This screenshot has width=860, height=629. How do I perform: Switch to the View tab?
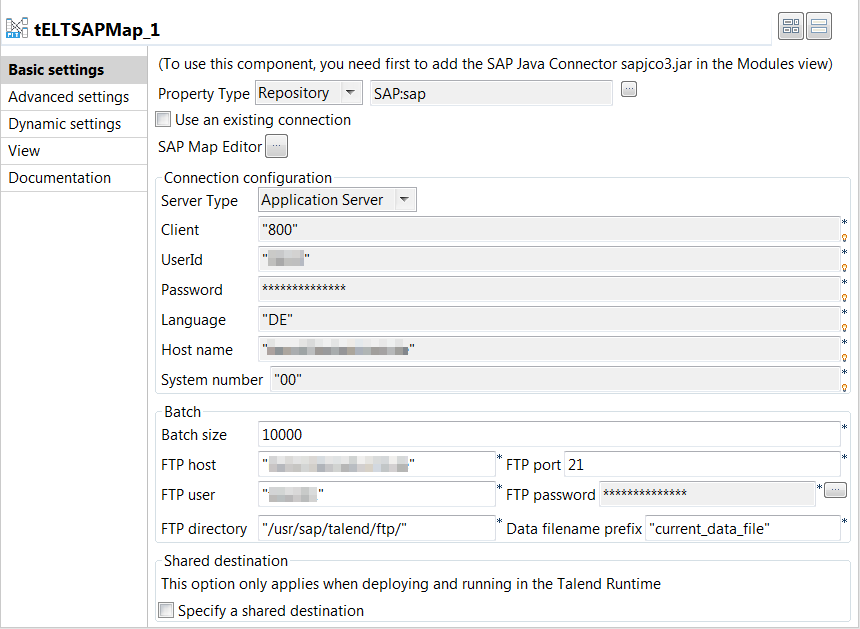tap(74, 151)
